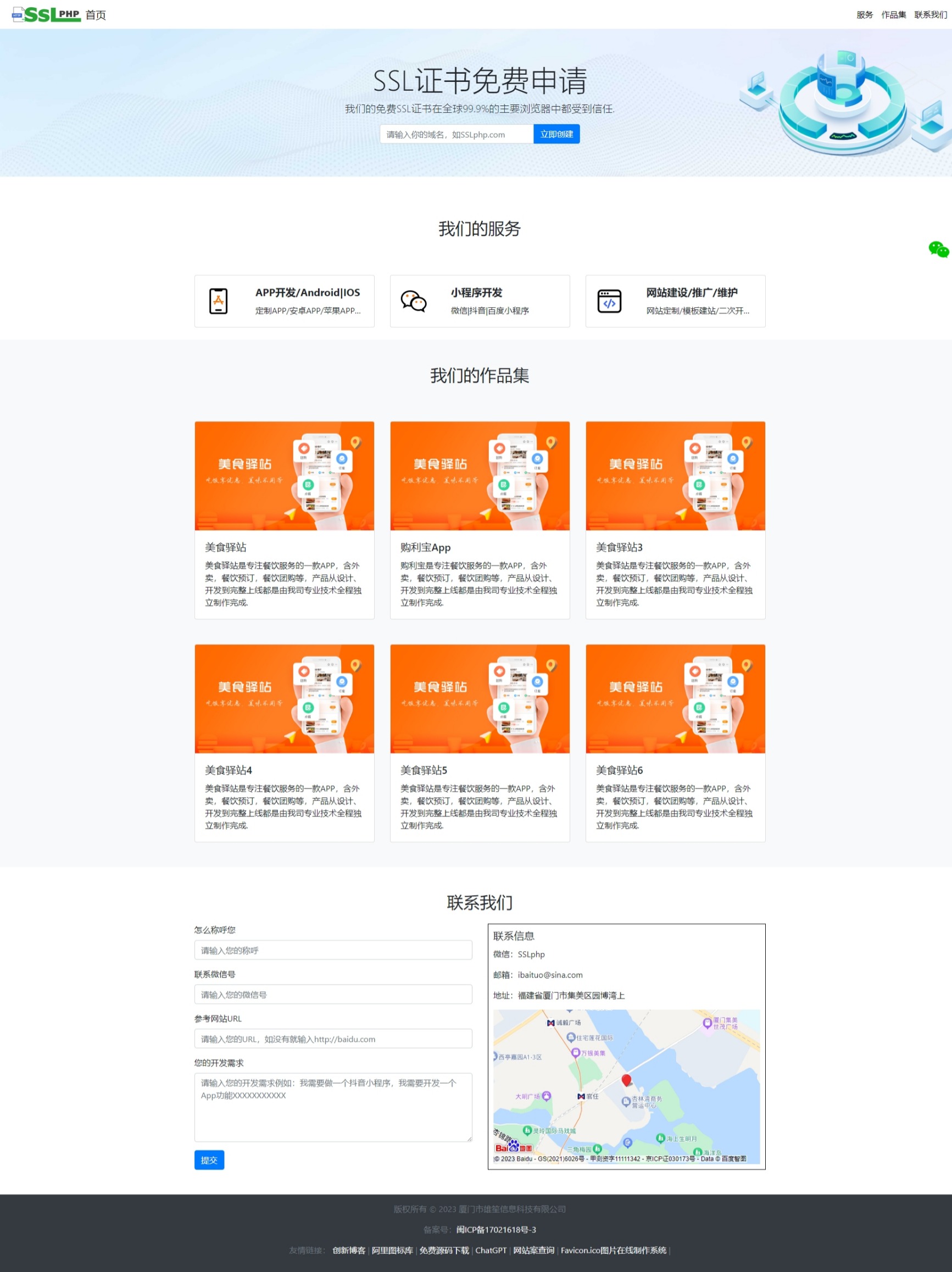Open the 首页 navigation item
This screenshot has width=952, height=1272.
(96, 15)
